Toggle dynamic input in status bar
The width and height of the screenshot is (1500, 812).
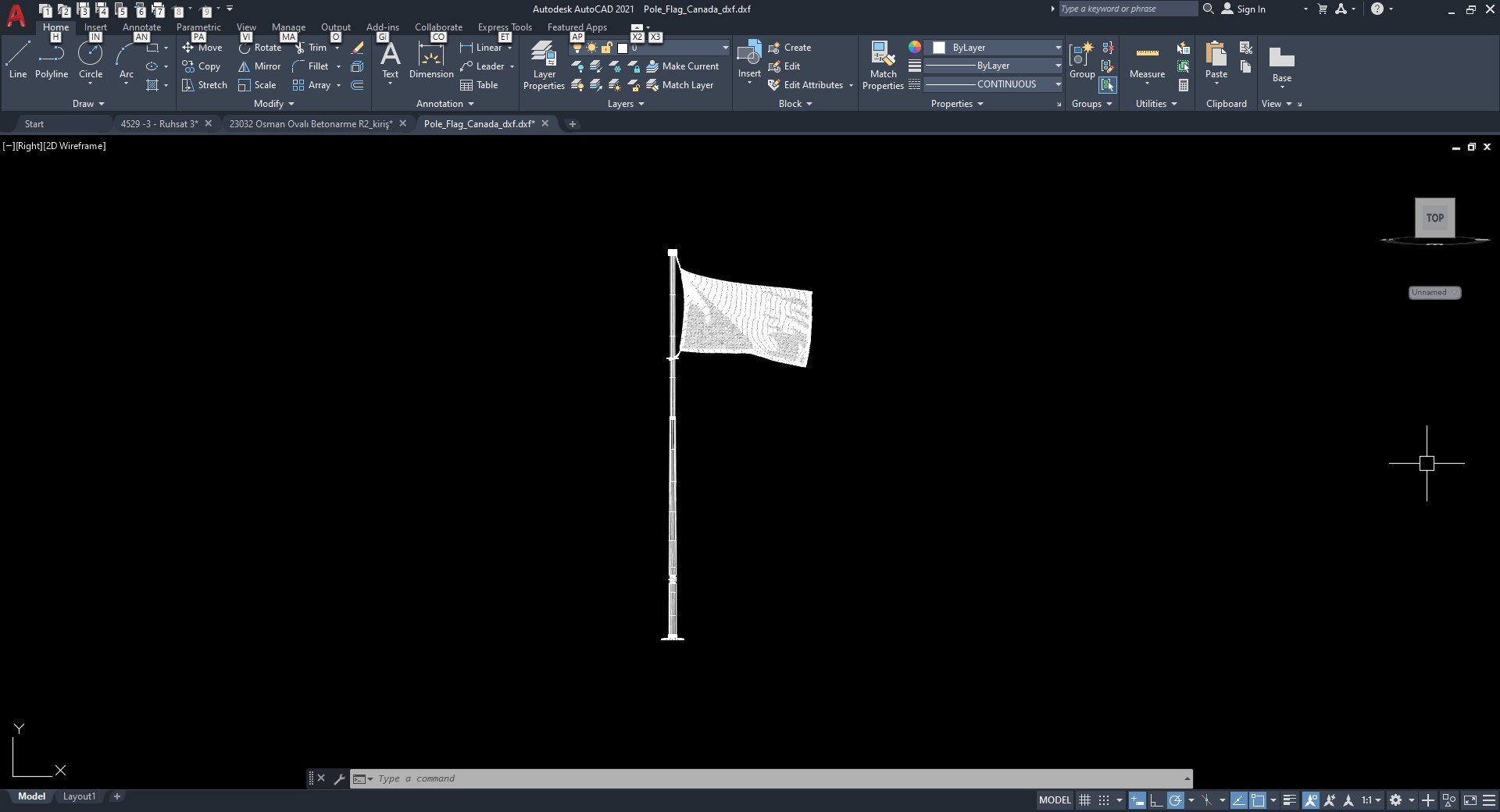pos(1137,800)
